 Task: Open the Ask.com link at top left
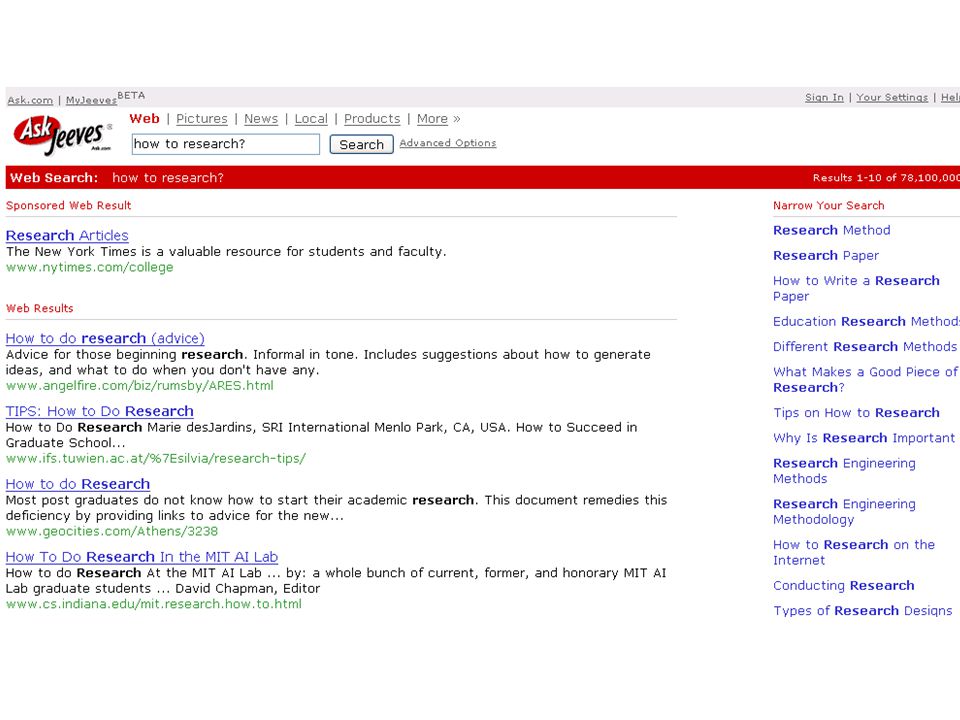click(x=30, y=100)
